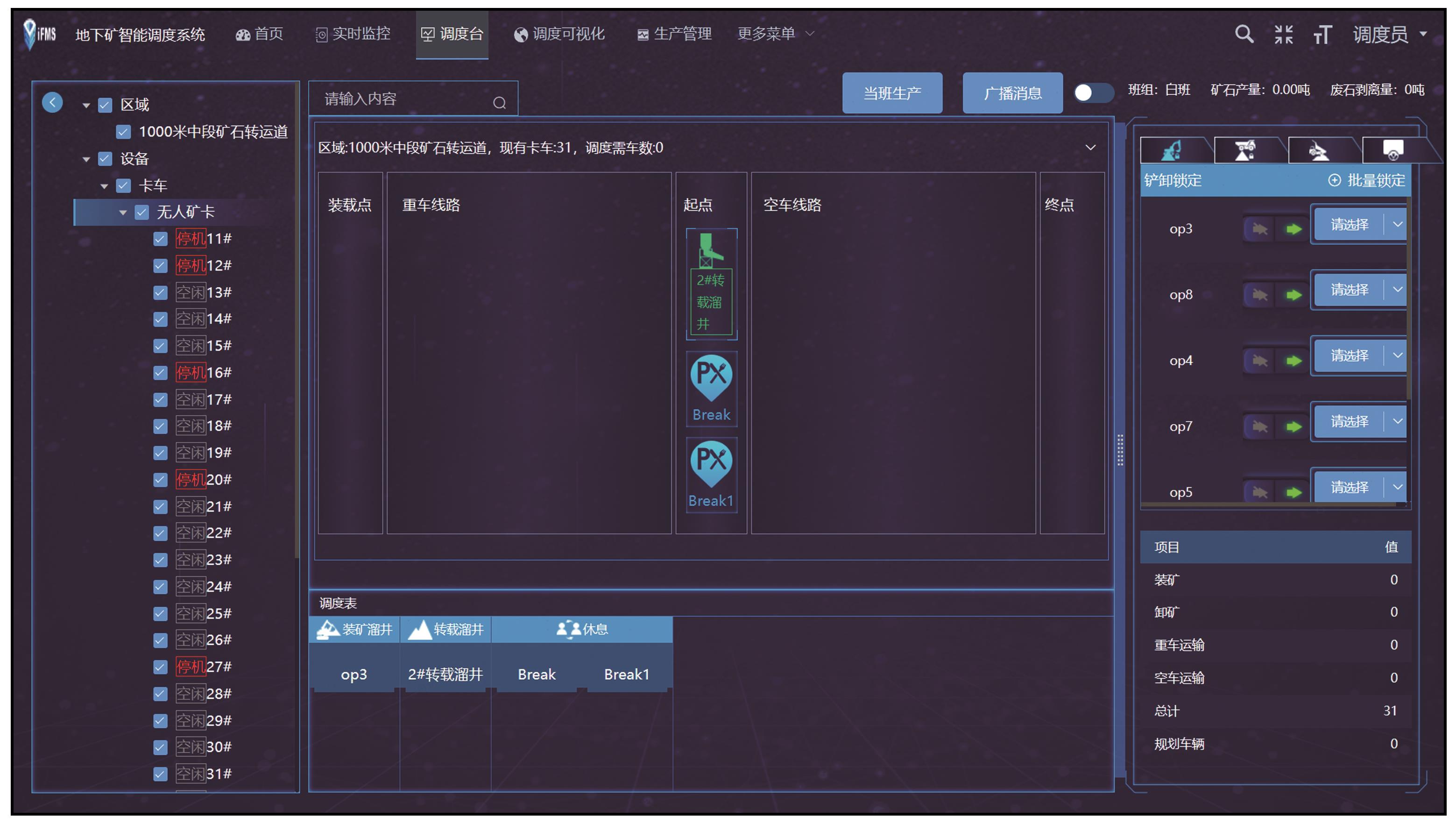Viewport: 1456px width, 824px height.
Task: Collapse the left panel with arrow button
Action: click(x=53, y=102)
